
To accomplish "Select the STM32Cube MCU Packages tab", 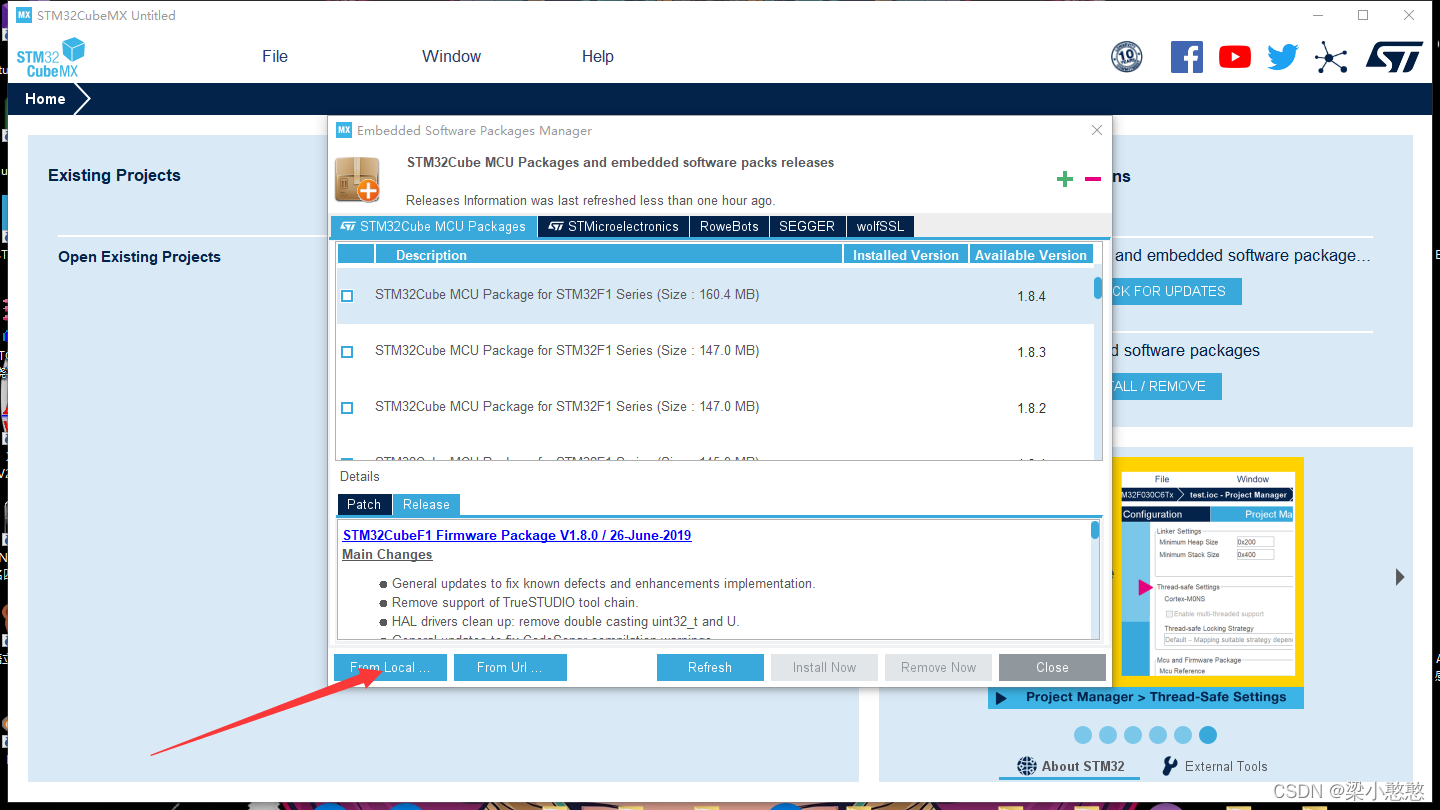I will click(433, 227).
